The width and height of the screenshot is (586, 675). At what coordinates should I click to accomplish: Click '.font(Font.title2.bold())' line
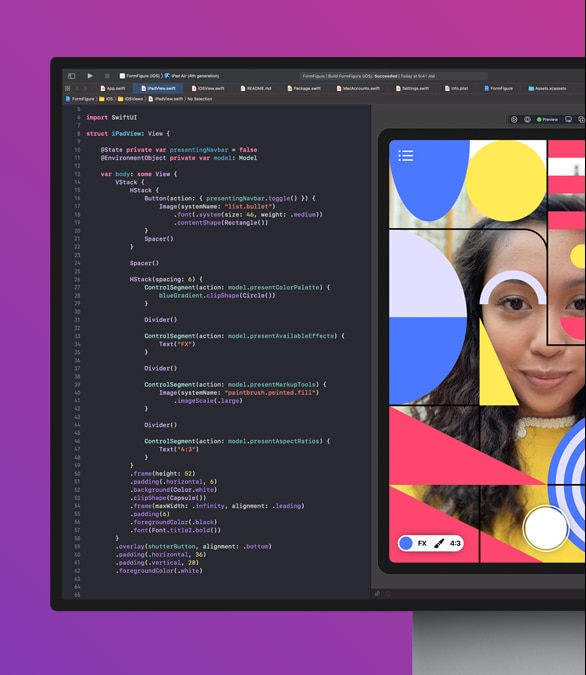(x=175, y=530)
